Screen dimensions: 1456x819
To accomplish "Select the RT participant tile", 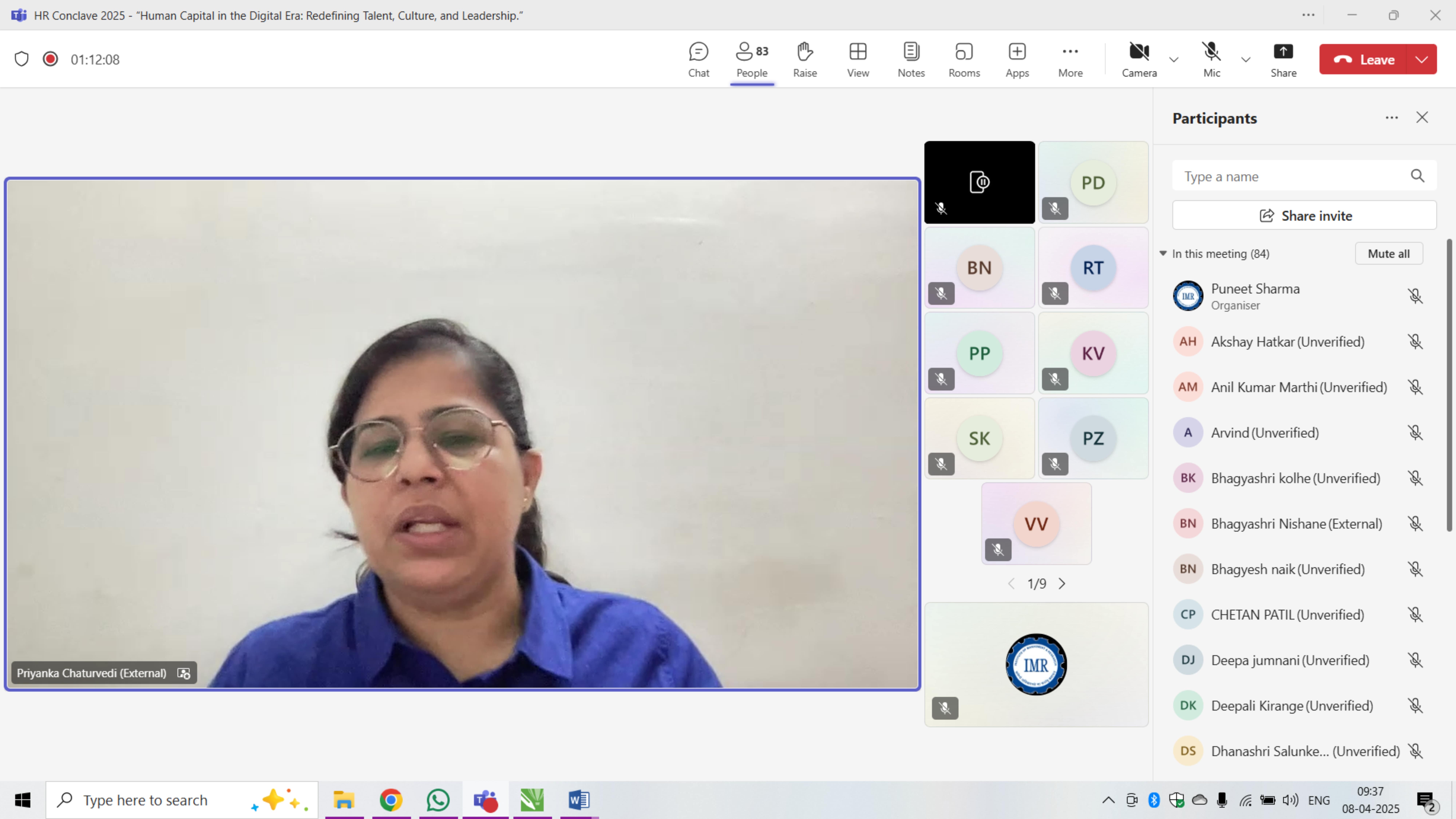I will 1093,268.
